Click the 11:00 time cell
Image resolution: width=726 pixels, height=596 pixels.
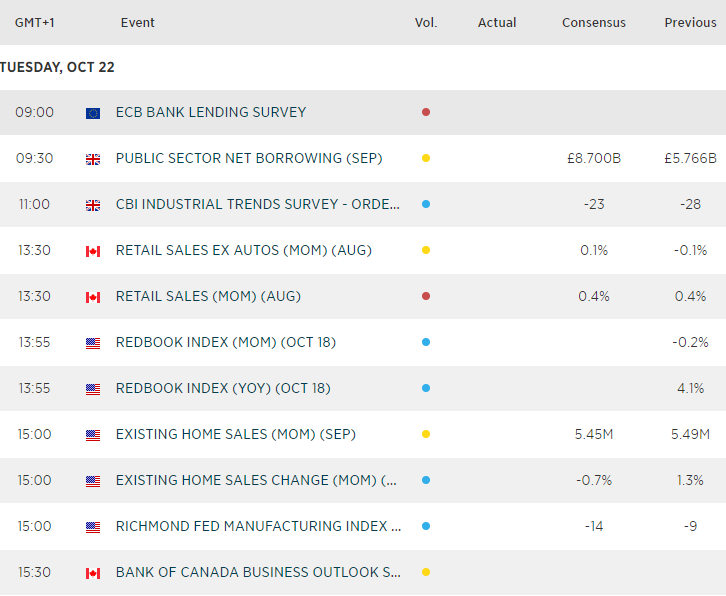click(34, 204)
